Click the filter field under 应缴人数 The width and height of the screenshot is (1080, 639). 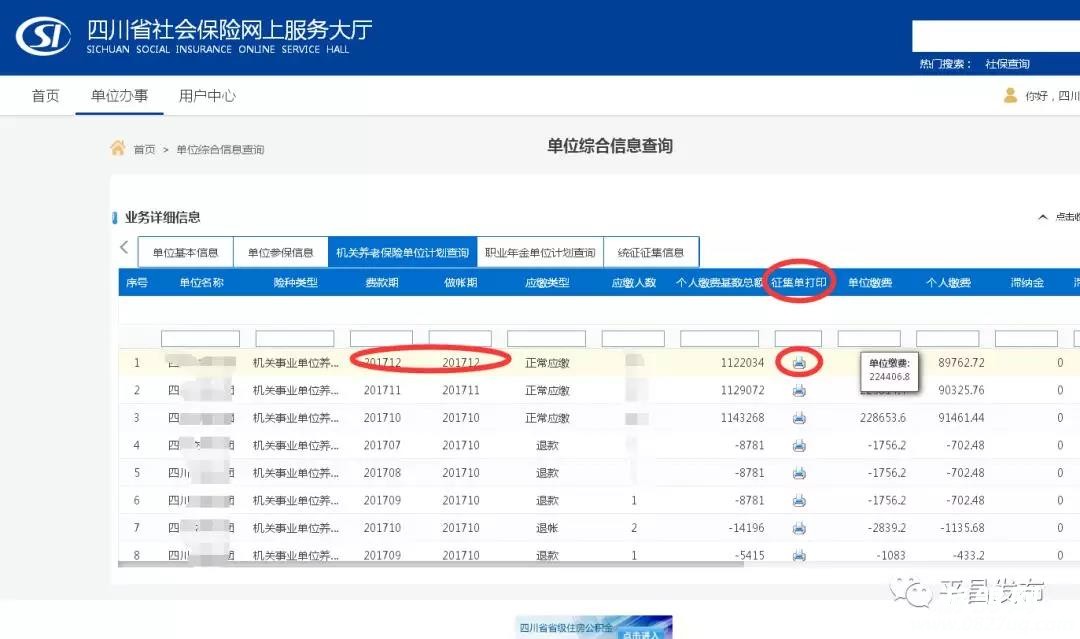633,338
